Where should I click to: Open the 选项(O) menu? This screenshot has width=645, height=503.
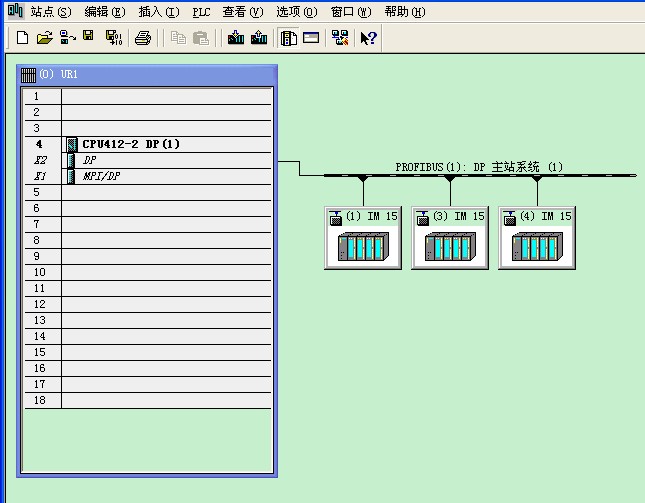296,12
